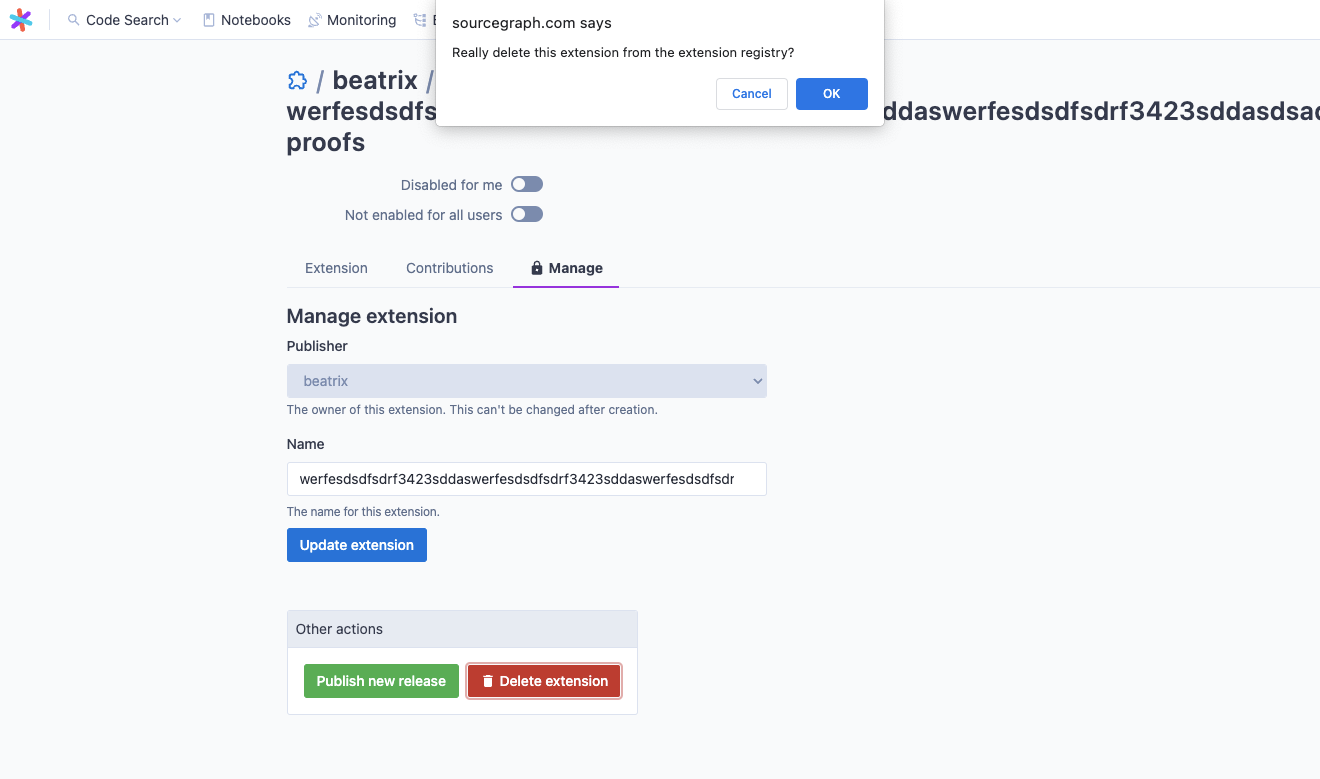
Task: Click the extensions puzzle icon breadcrumb
Action: pyautogui.click(x=297, y=80)
